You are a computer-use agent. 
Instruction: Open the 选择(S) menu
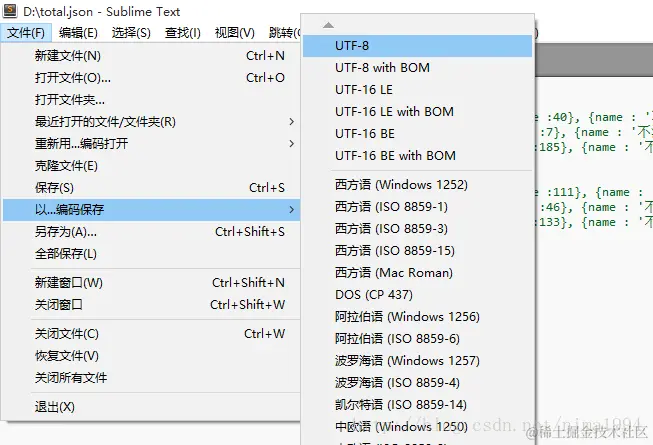tap(131, 32)
